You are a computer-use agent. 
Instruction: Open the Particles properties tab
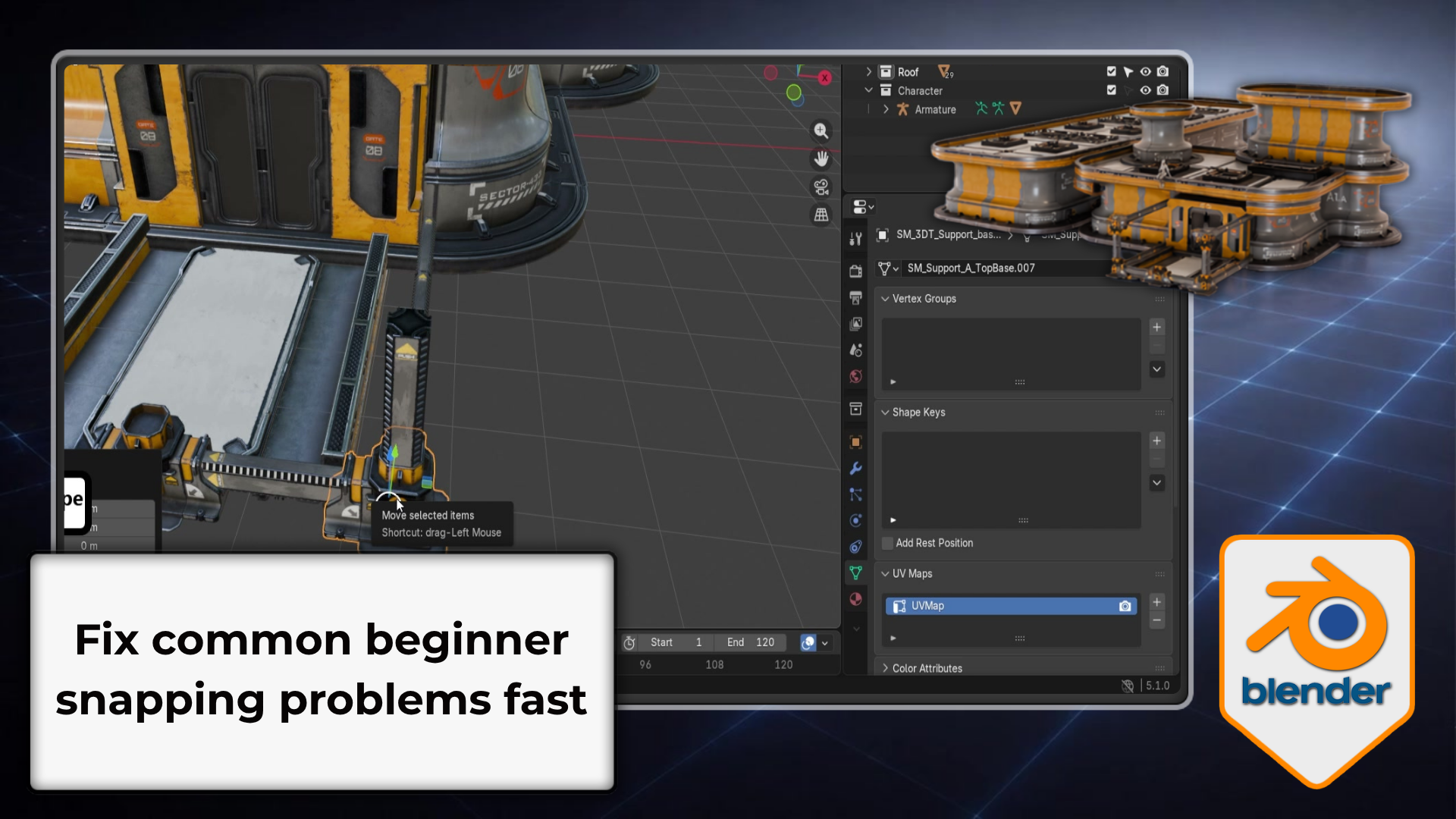click(x=856, y=494)
